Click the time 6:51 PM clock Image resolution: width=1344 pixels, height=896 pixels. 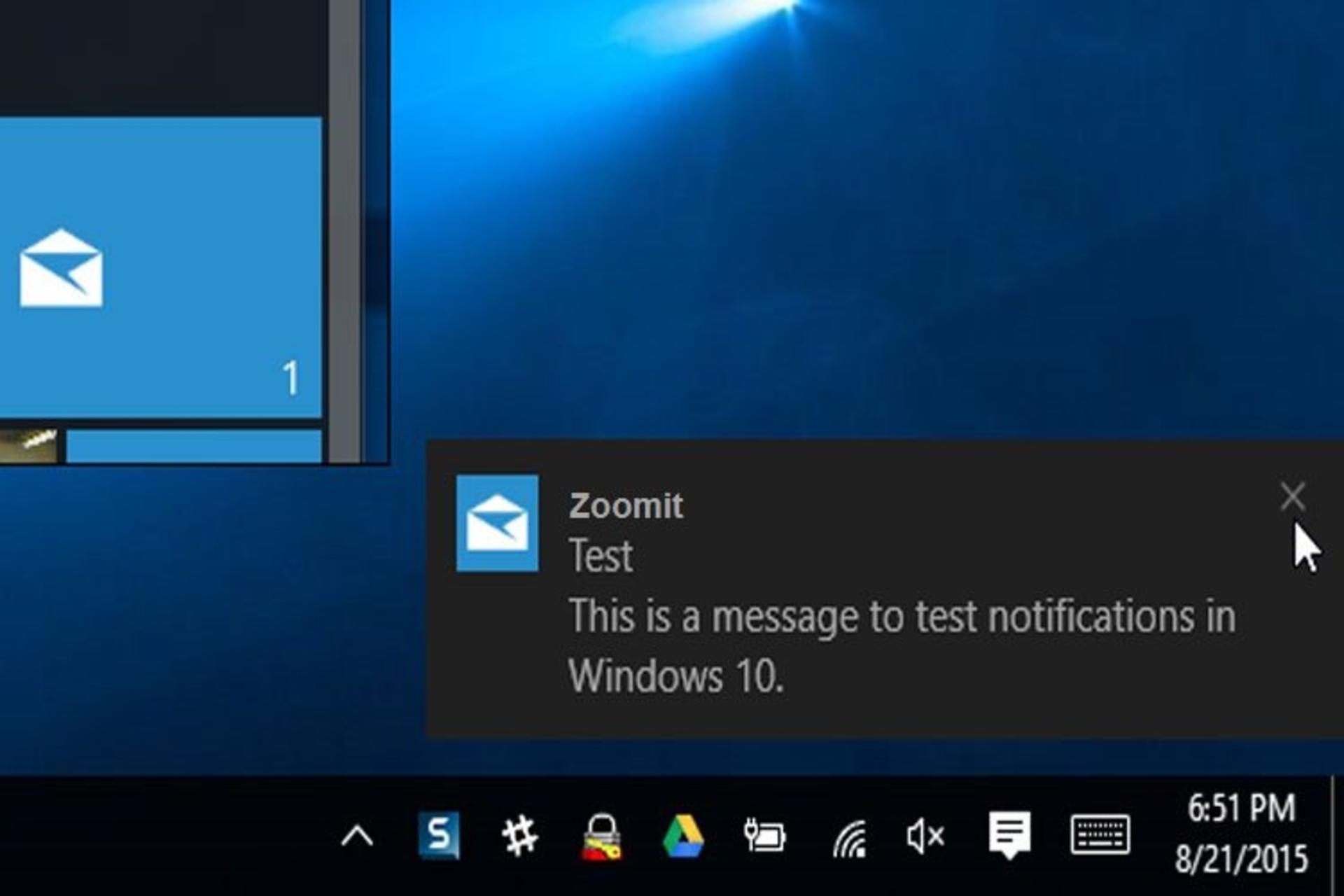click(x=1241, y=808)
